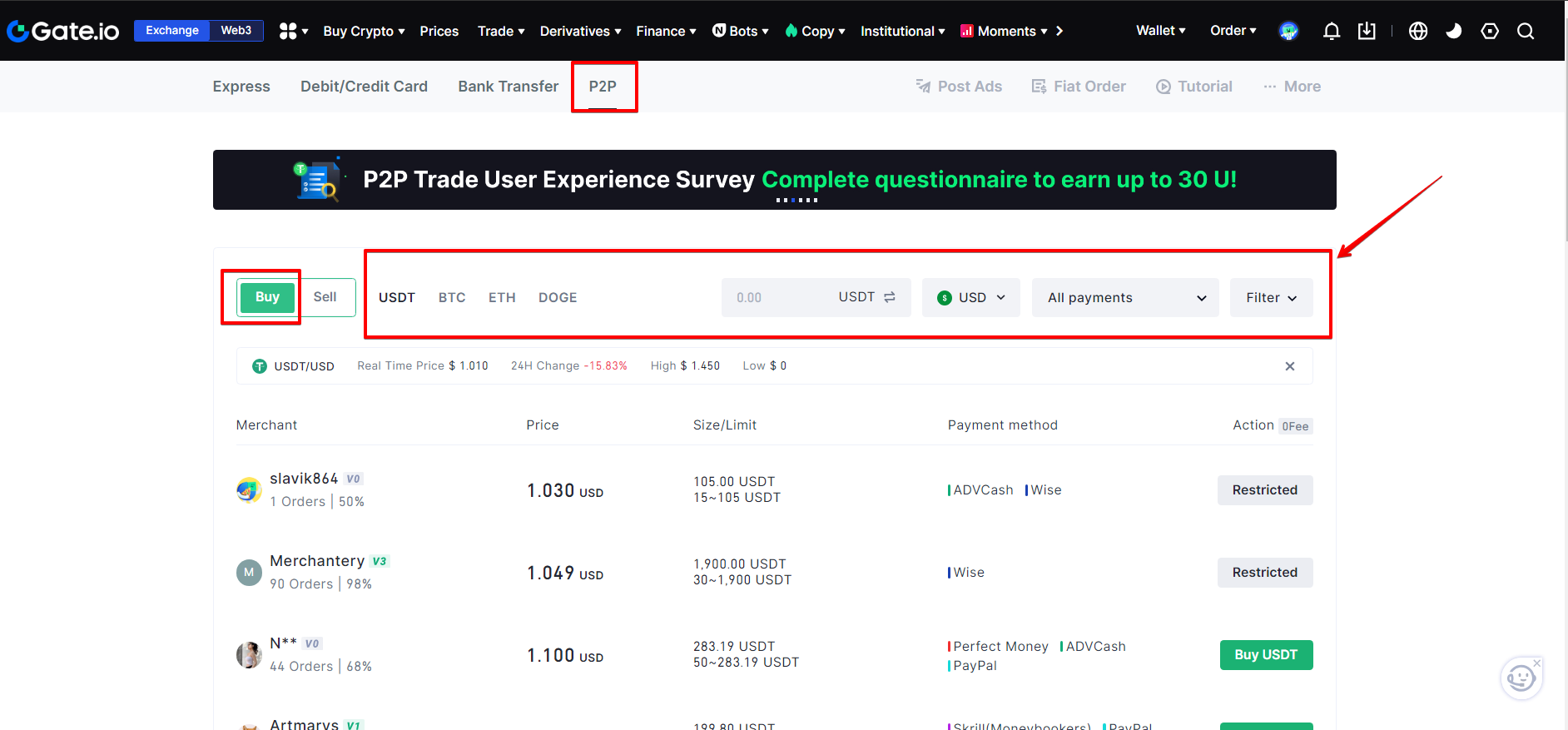Image resolution: width=1568 pixels, height=730 pixels.
Task: Close the USDT/USD price info bar
Action: click(x=1290, y=366)
